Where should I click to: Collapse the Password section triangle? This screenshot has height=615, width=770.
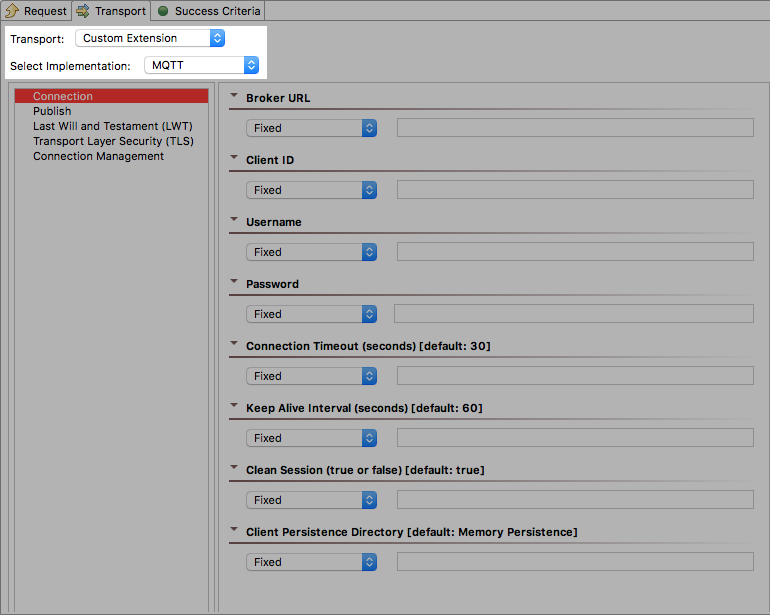click(234, 281)
